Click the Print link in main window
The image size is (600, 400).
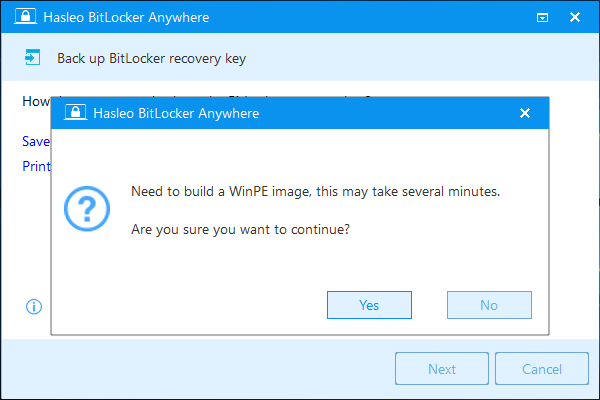click(36, 166)
